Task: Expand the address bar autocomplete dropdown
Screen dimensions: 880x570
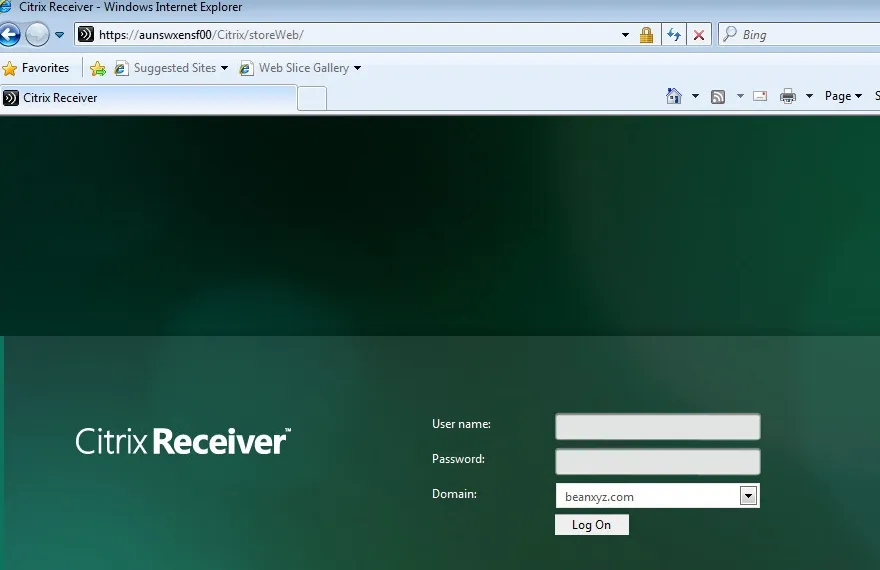Action: coord(625,35)
